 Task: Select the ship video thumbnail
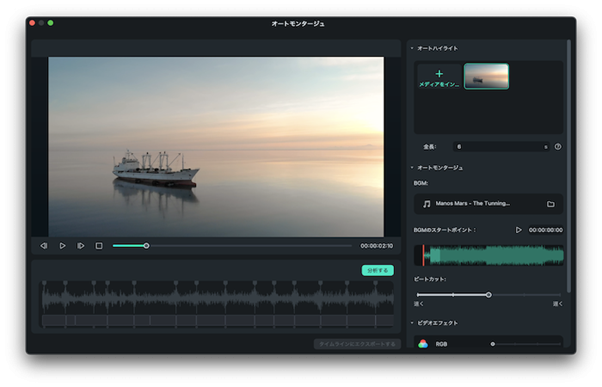[486, 76]
